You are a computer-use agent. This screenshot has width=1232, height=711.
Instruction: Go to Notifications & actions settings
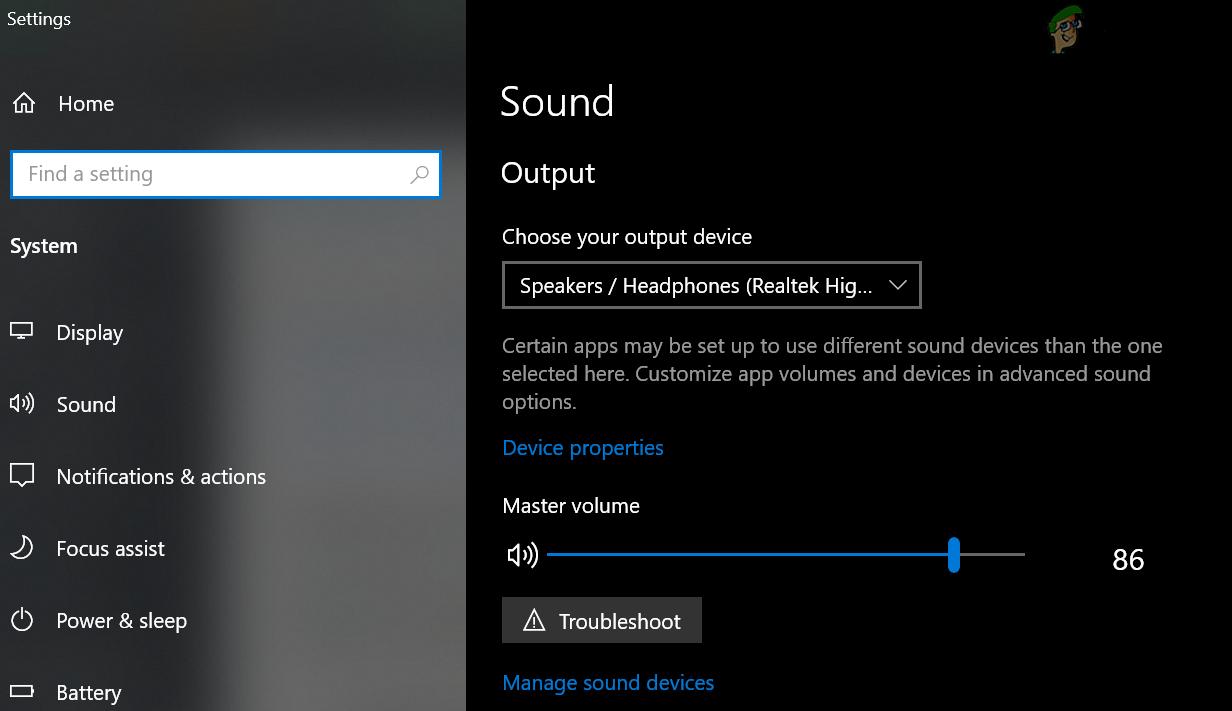161,477
